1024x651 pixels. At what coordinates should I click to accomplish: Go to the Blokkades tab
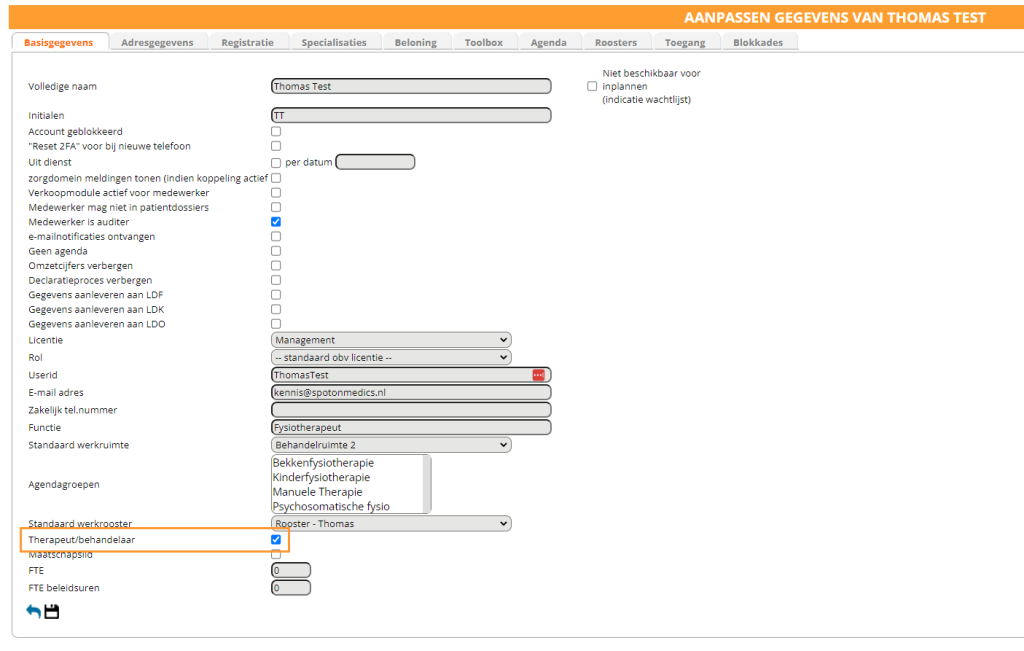[x=758, y=42]
